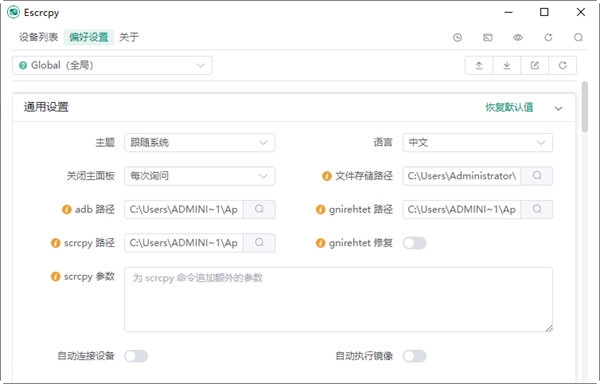Open the schedule clock icon in top toolbar
This screenshot has height=384, width=600.
[x=457, y=37]
